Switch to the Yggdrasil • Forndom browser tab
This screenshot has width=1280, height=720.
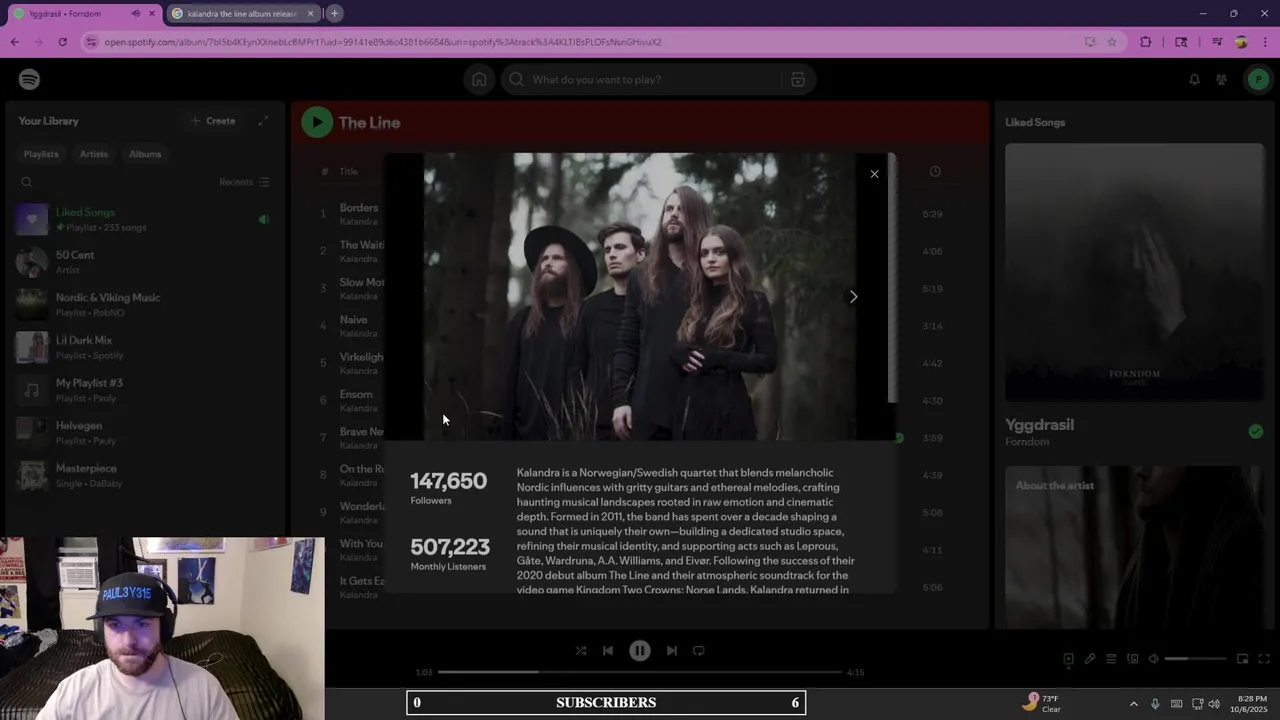click(85, 14)
